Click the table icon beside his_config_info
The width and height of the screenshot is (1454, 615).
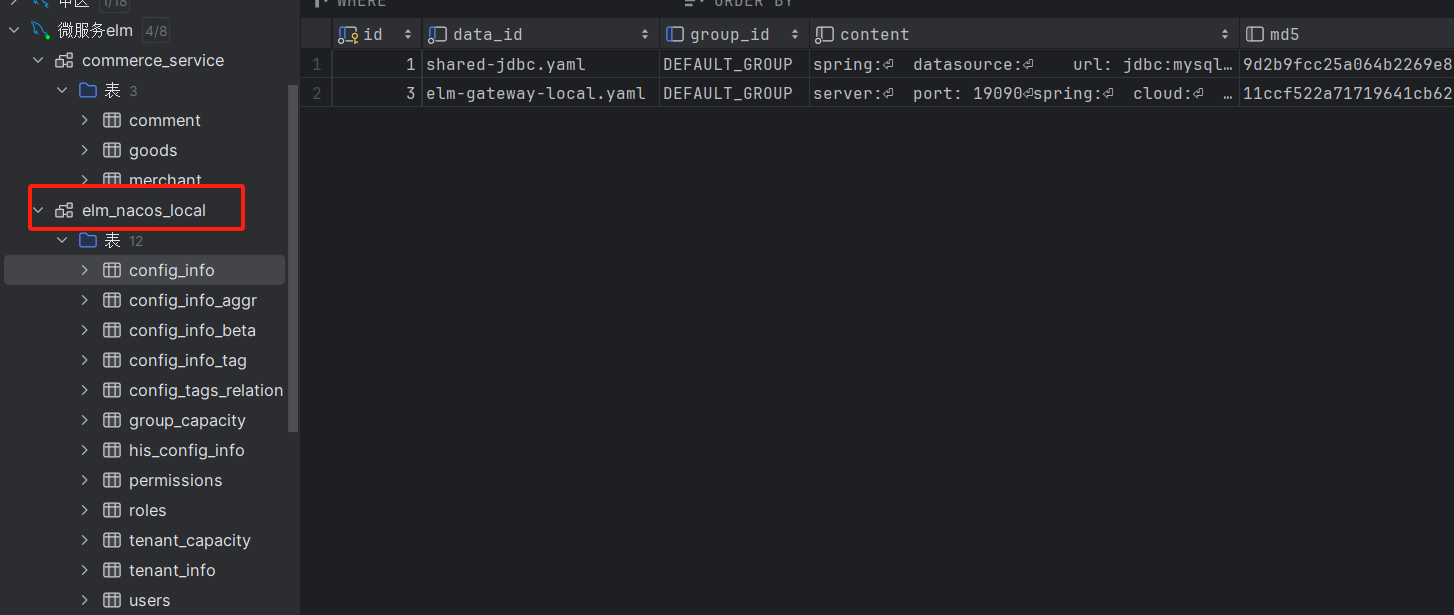pos(112,450)
